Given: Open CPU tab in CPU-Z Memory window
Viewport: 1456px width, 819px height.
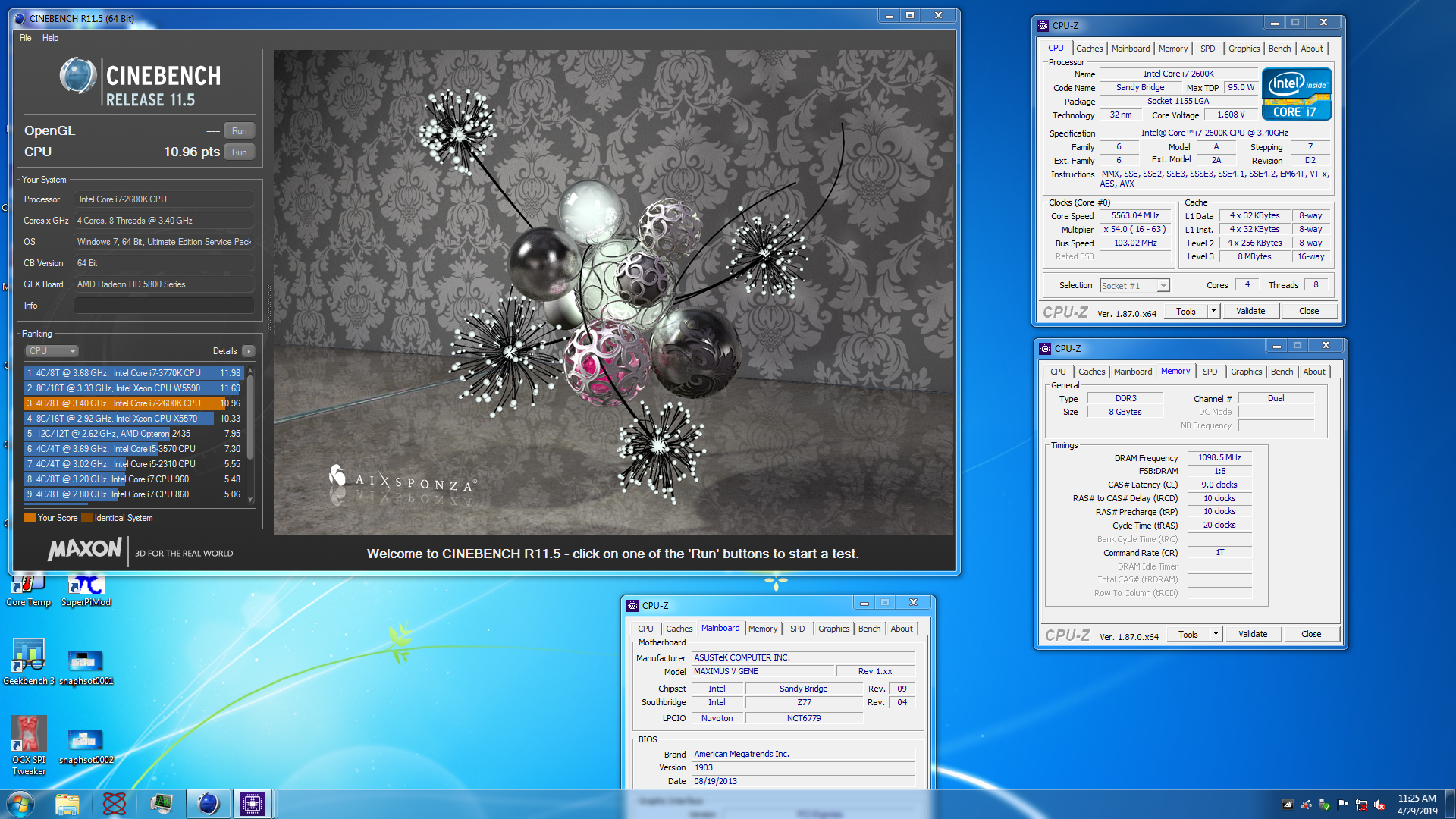Looking at the screenshot, I should pyautogui.click(x=1058, y=372).
